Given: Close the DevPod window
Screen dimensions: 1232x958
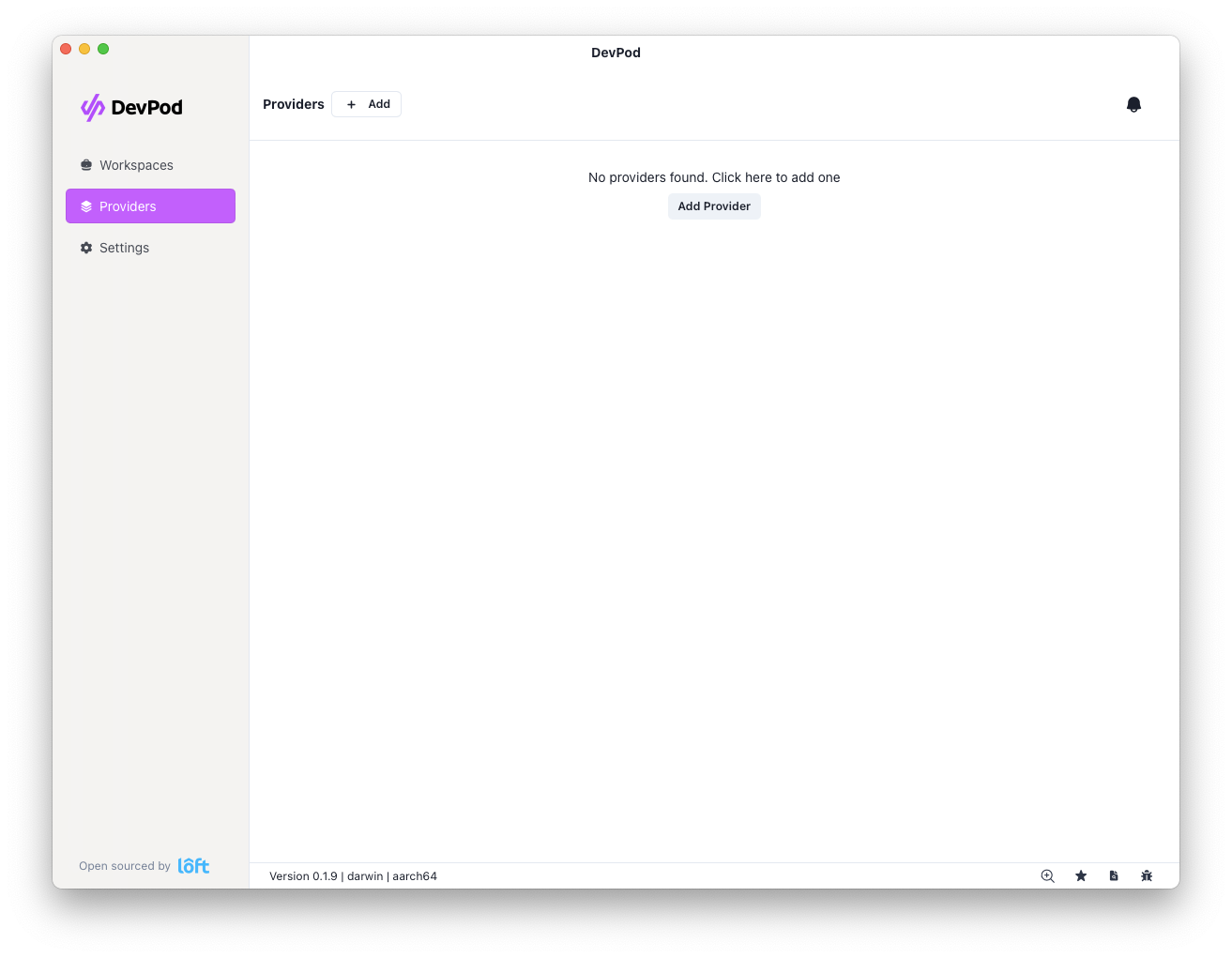Looking at the screenshot, I should coord(66,49).
